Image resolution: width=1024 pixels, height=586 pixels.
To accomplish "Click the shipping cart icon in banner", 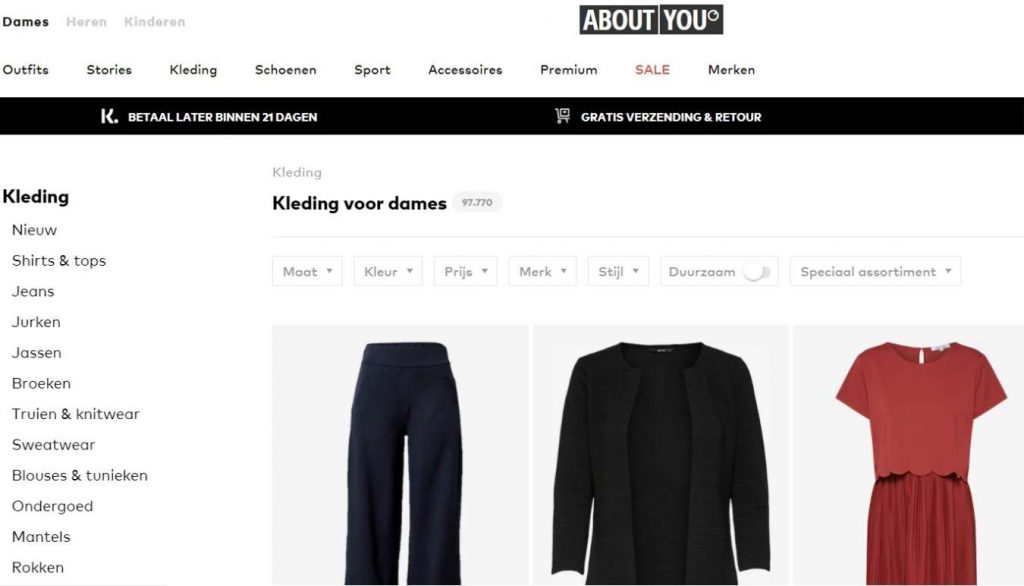I will pos(562,116).
